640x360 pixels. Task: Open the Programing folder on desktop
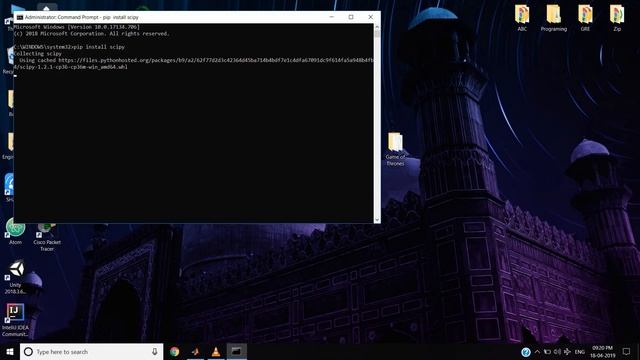click(x=553, y=18)
